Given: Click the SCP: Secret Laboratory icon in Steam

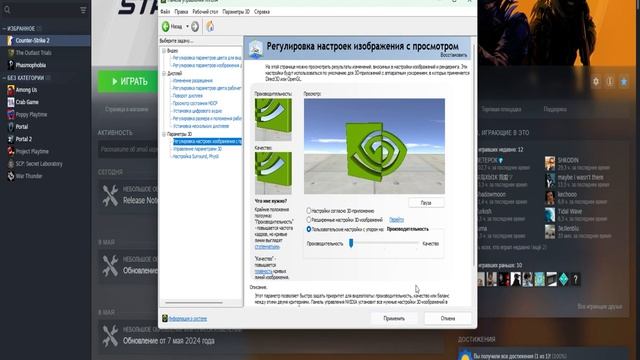Looking at the screenshot, I should 11,164.
